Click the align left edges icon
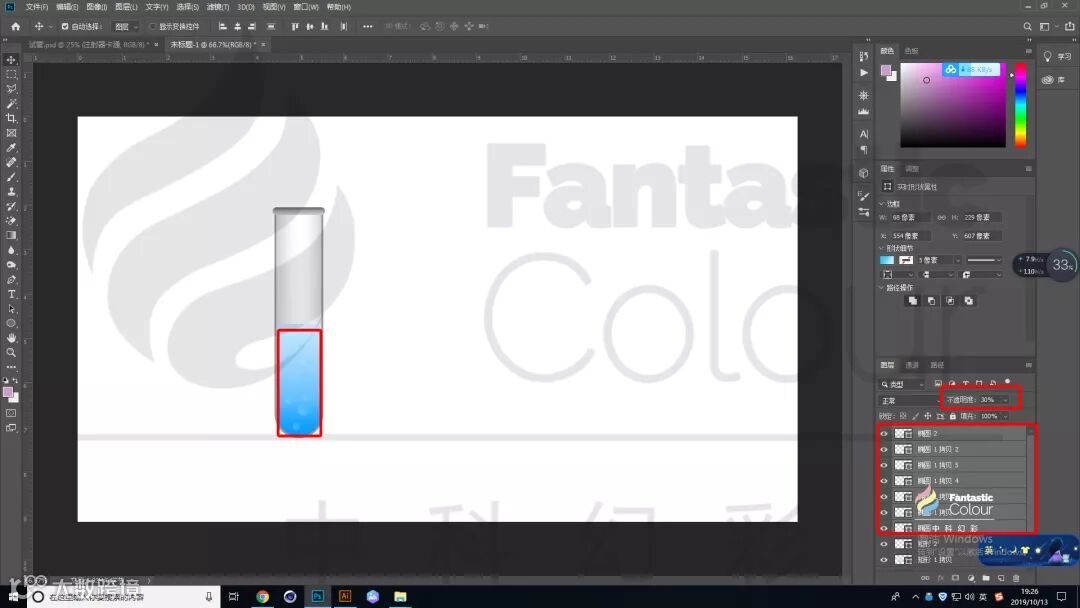 (222, 26)
